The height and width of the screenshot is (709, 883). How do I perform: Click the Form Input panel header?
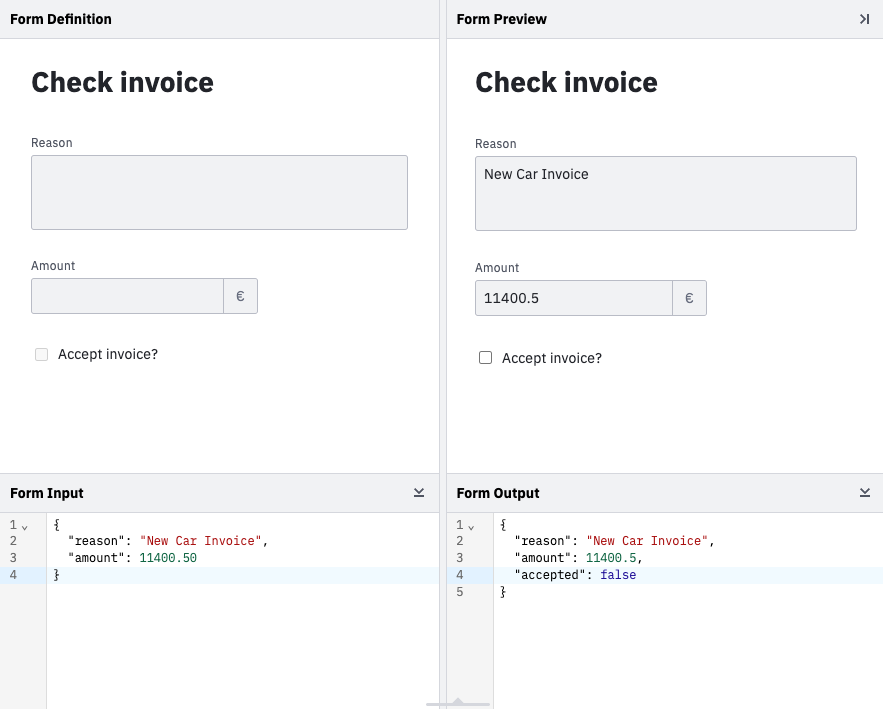click(x=219, y=493)
